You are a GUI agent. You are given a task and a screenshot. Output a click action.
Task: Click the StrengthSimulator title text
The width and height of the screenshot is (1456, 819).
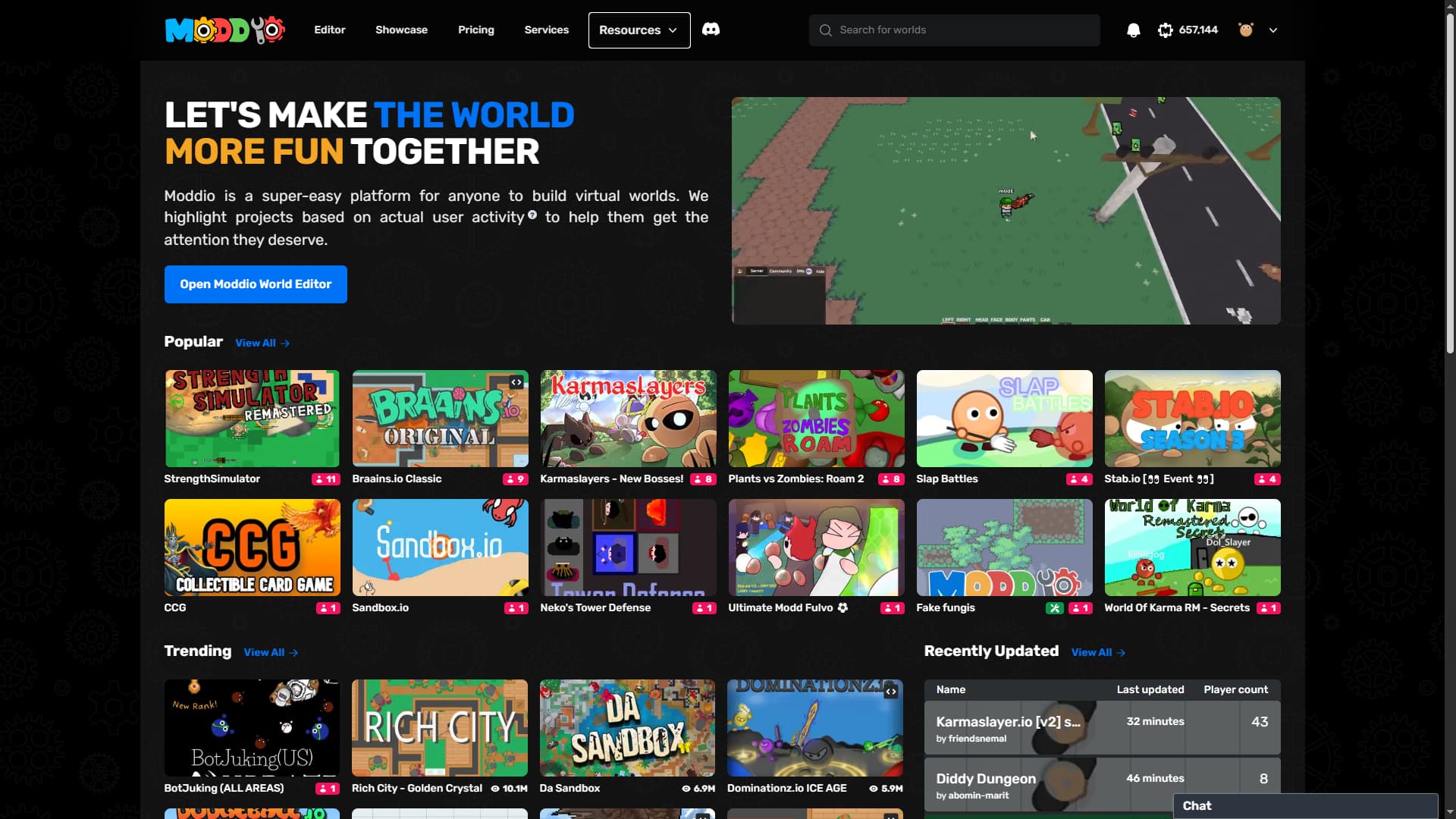tap(212, 479)
